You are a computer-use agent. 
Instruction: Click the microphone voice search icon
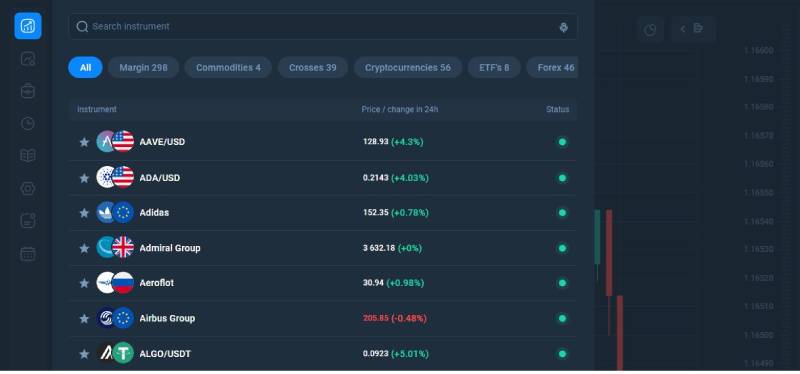(x=564, y=28)
